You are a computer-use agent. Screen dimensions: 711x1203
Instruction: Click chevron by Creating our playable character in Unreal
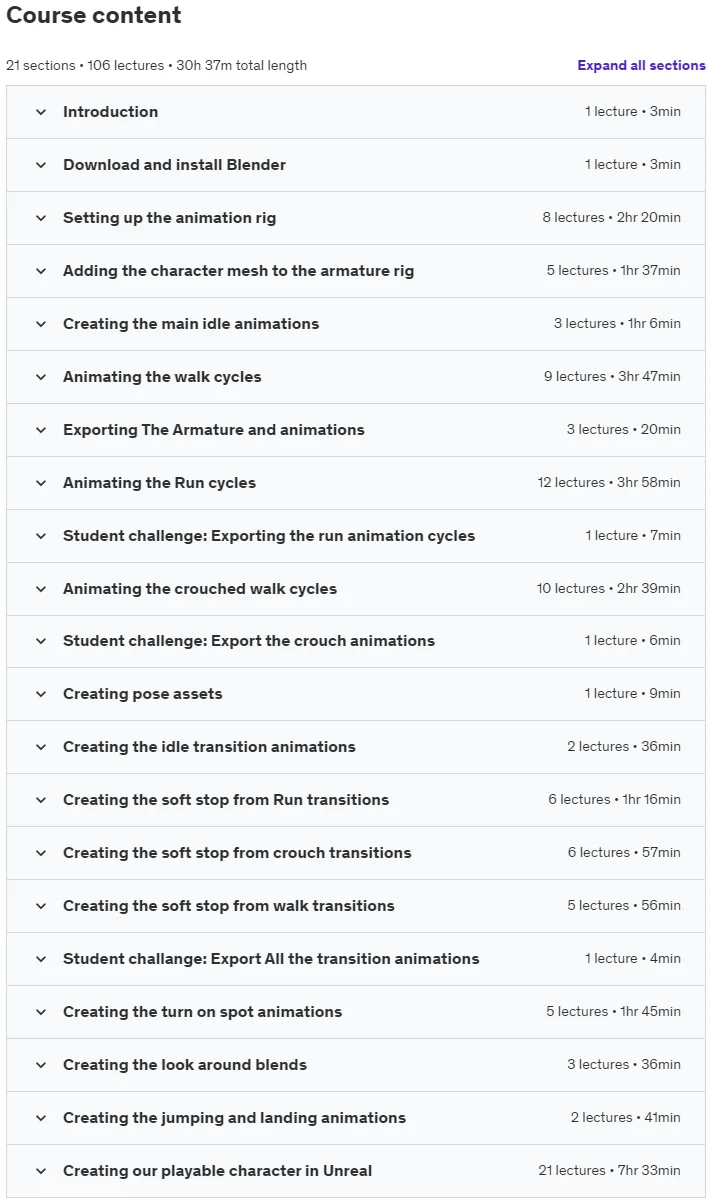tap(41, 1171)
